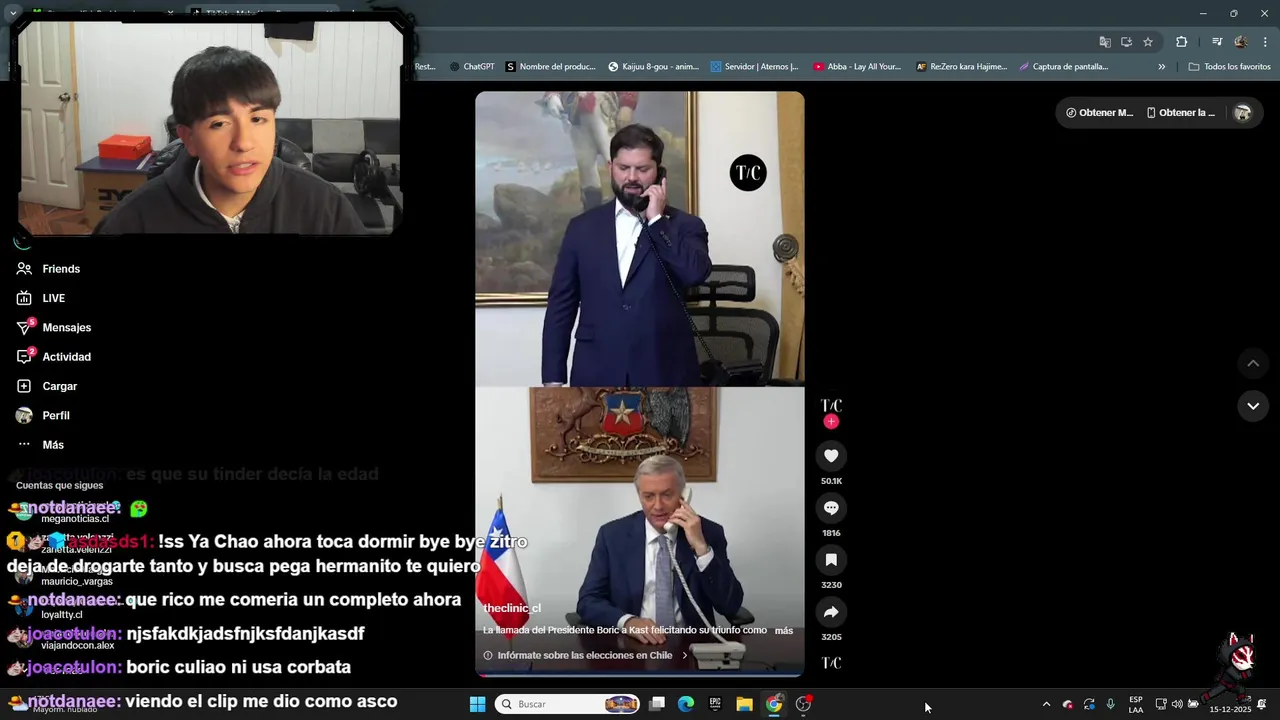Open the volume speaker icon in tray
Image resolution: width=1280 pixels, height=720 pixels.
pyautogui.click(x=1177, y=704)
